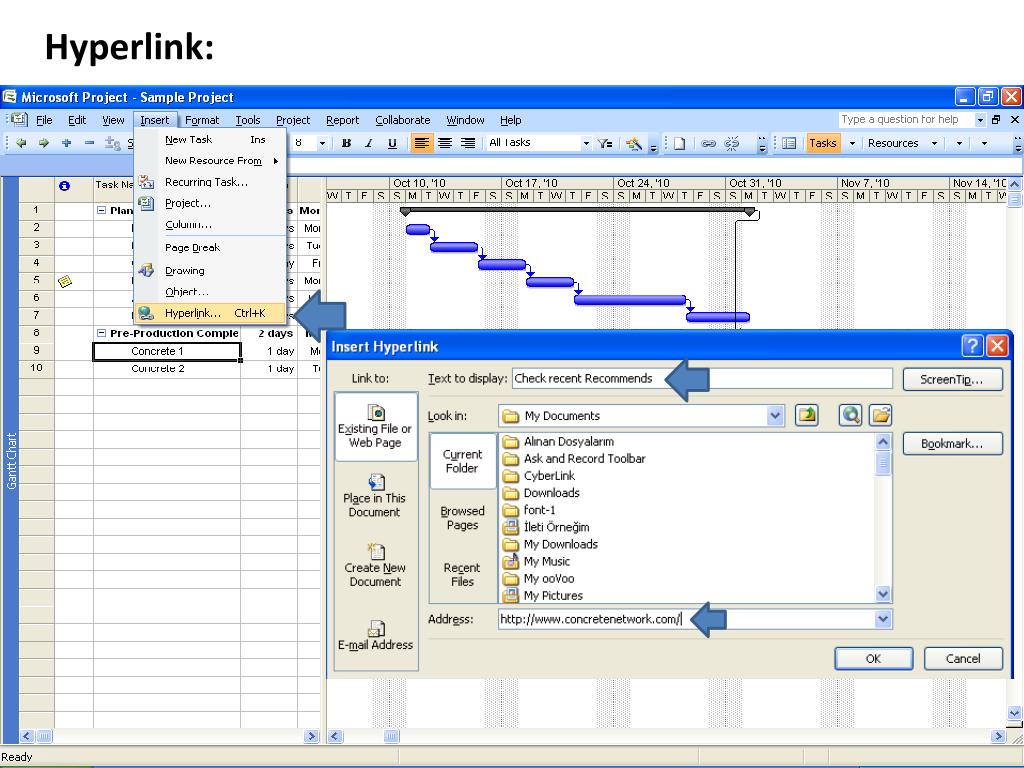Select Create New Document link type
This screenshot has height=768, width=1024.
tap(376, 566)
